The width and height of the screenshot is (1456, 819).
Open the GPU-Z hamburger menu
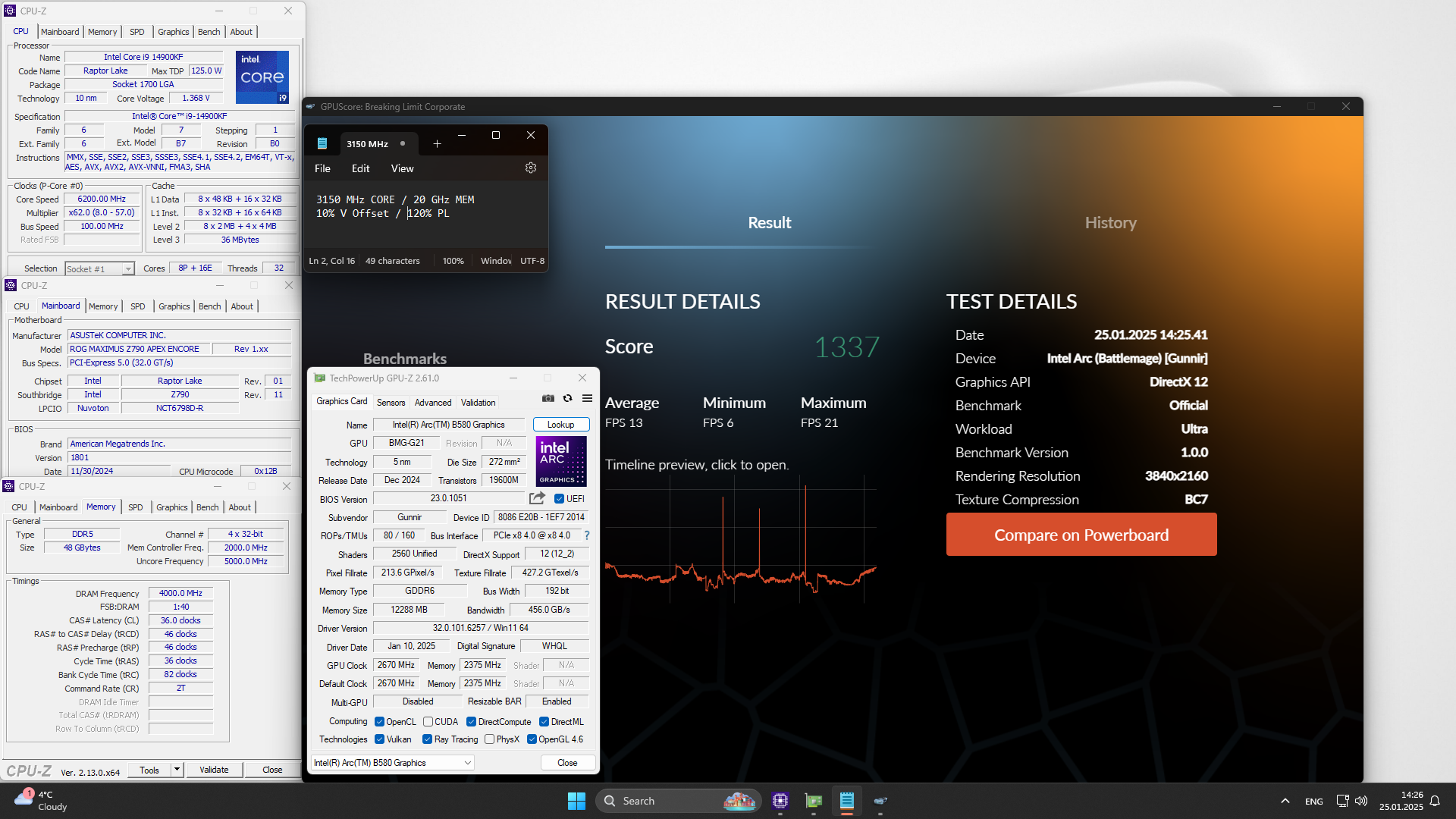pyautogui.click(x=587, y=398)
